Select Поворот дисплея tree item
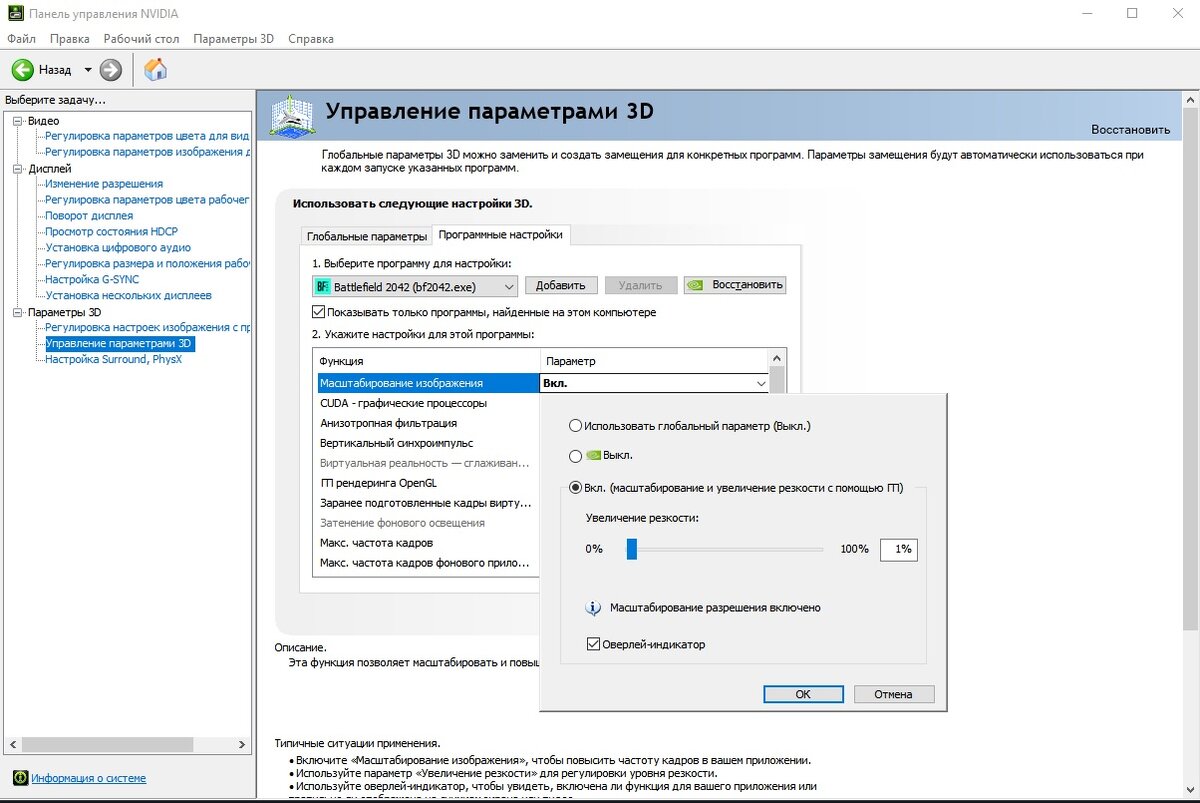Image resolution: width=1200 pixels, height=803 pixels. pos(89,216)
